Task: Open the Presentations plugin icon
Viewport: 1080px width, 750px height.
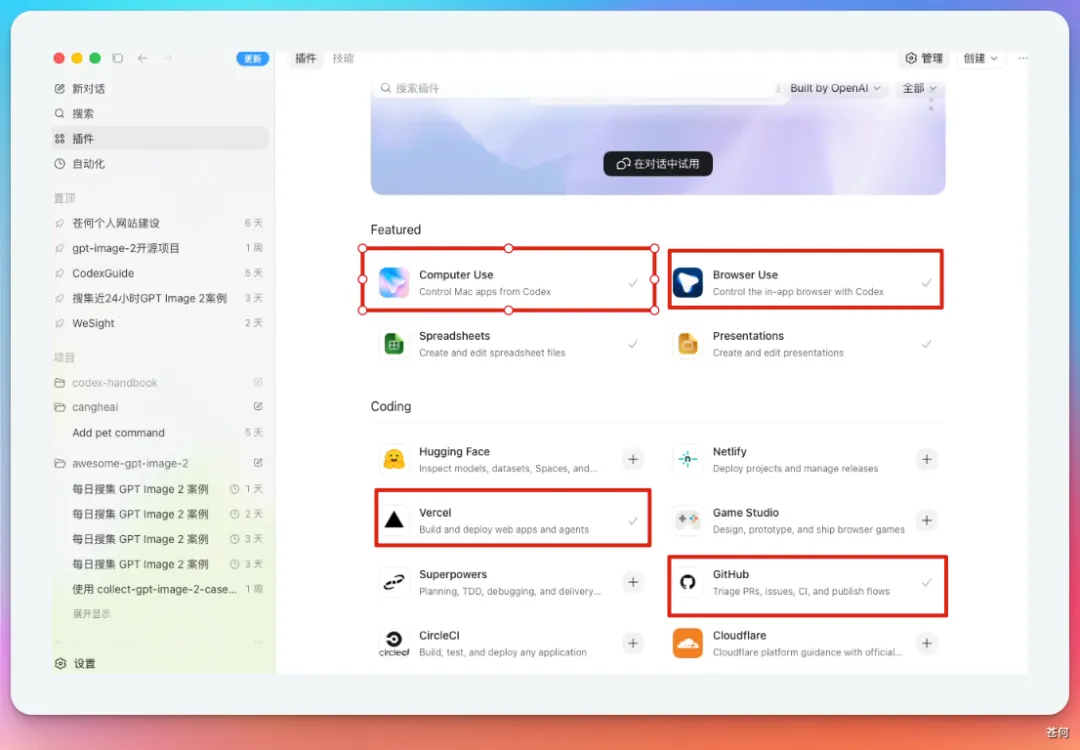Action: click(x=687, y=344)
